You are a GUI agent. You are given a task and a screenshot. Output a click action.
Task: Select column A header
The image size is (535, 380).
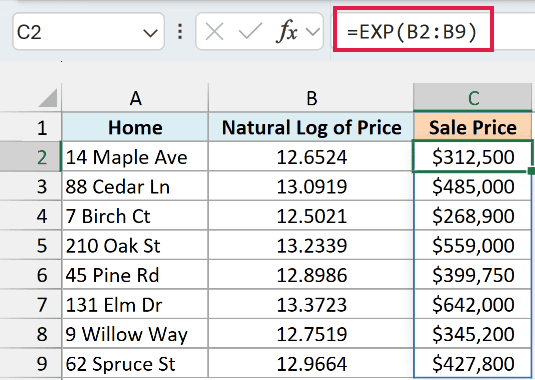135,98
